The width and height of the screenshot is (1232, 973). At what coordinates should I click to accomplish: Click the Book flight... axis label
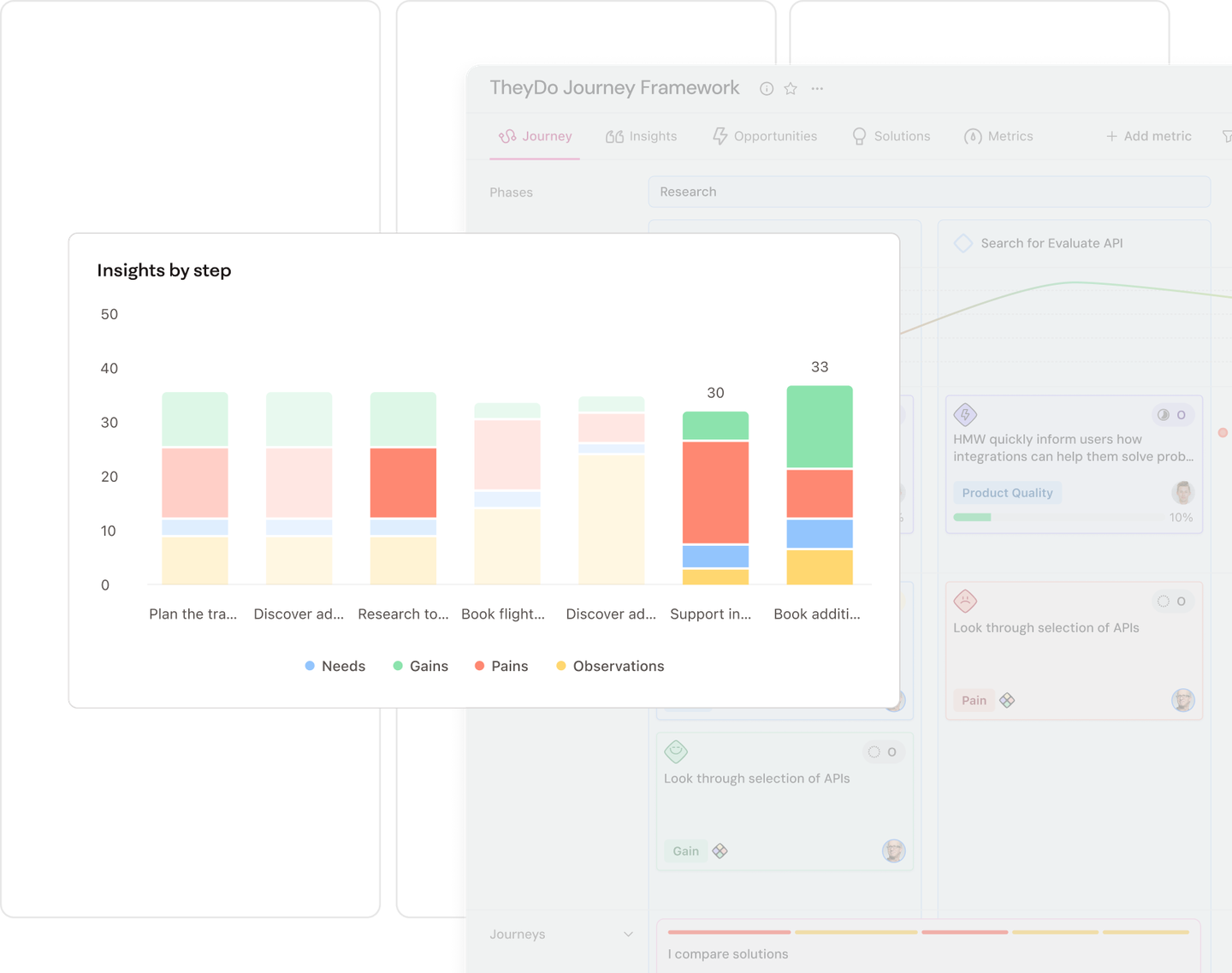[x=503, y=614]
